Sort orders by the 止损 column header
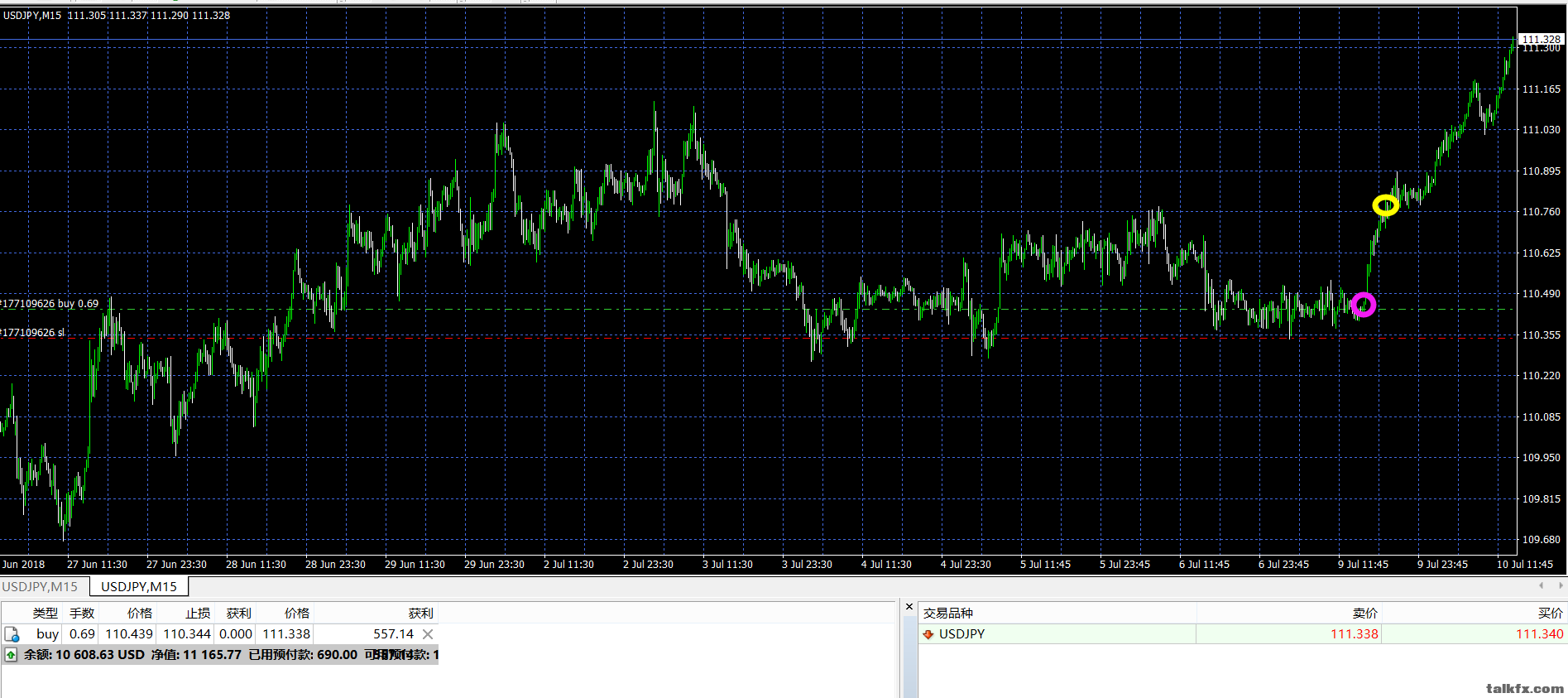Screen dimensions: 1568x698 tap(198, 613)
